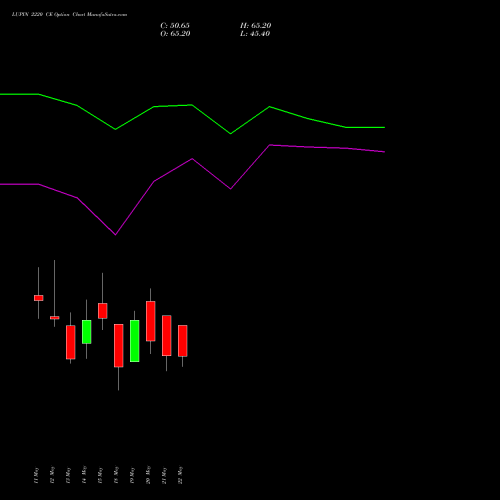Click the 13 May date label
The height and width of the screenshot is (500, 500).
[x=68, y=475]
